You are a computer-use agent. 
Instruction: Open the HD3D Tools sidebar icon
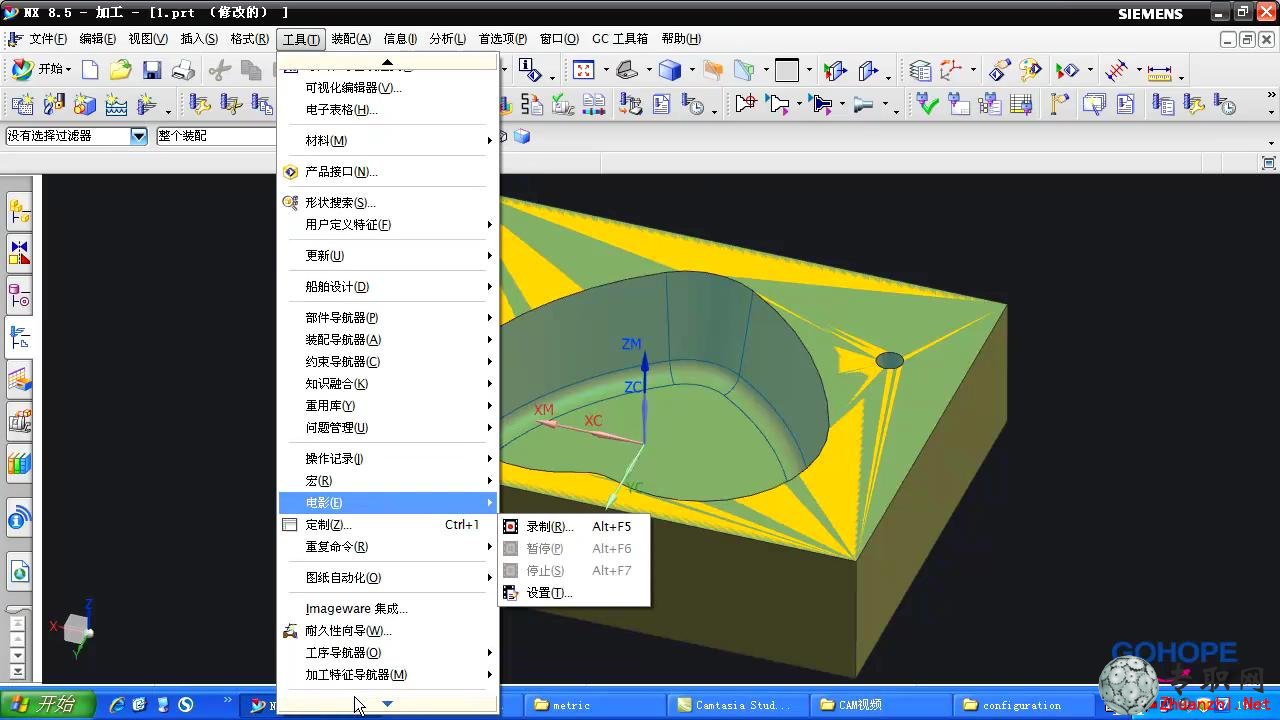19,519
